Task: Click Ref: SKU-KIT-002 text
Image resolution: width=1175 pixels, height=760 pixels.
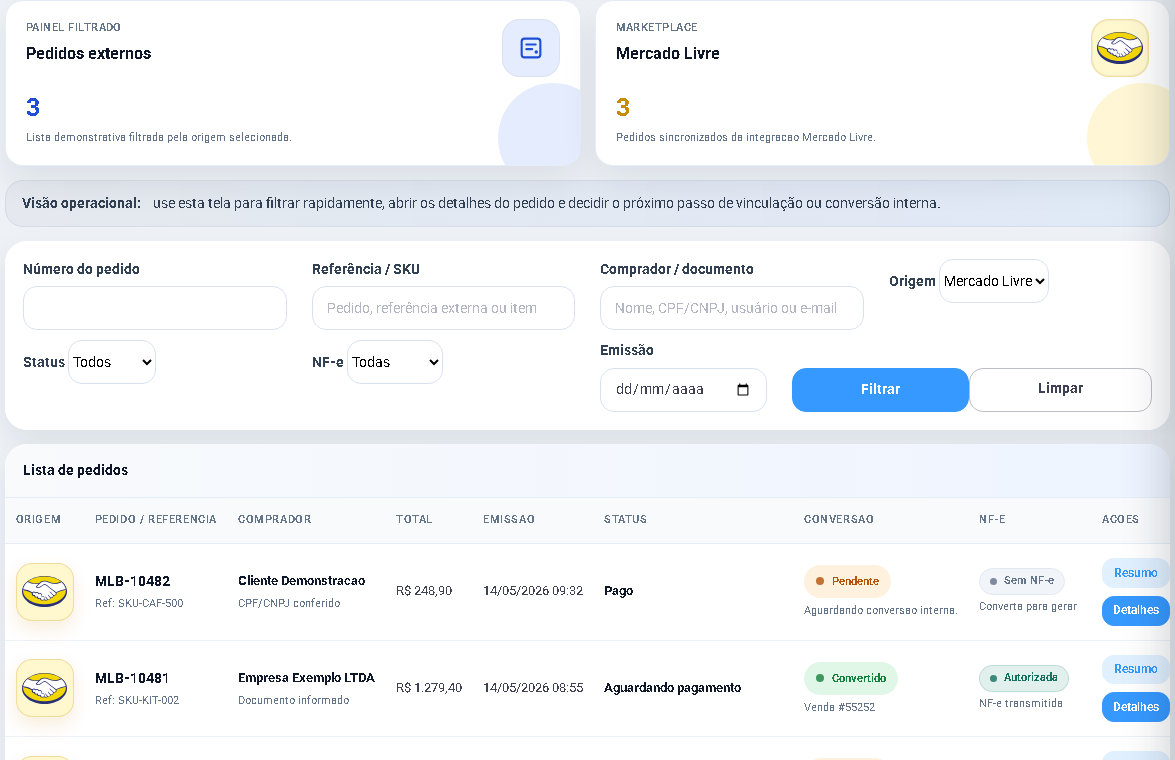Action: (x=137, y=700)
